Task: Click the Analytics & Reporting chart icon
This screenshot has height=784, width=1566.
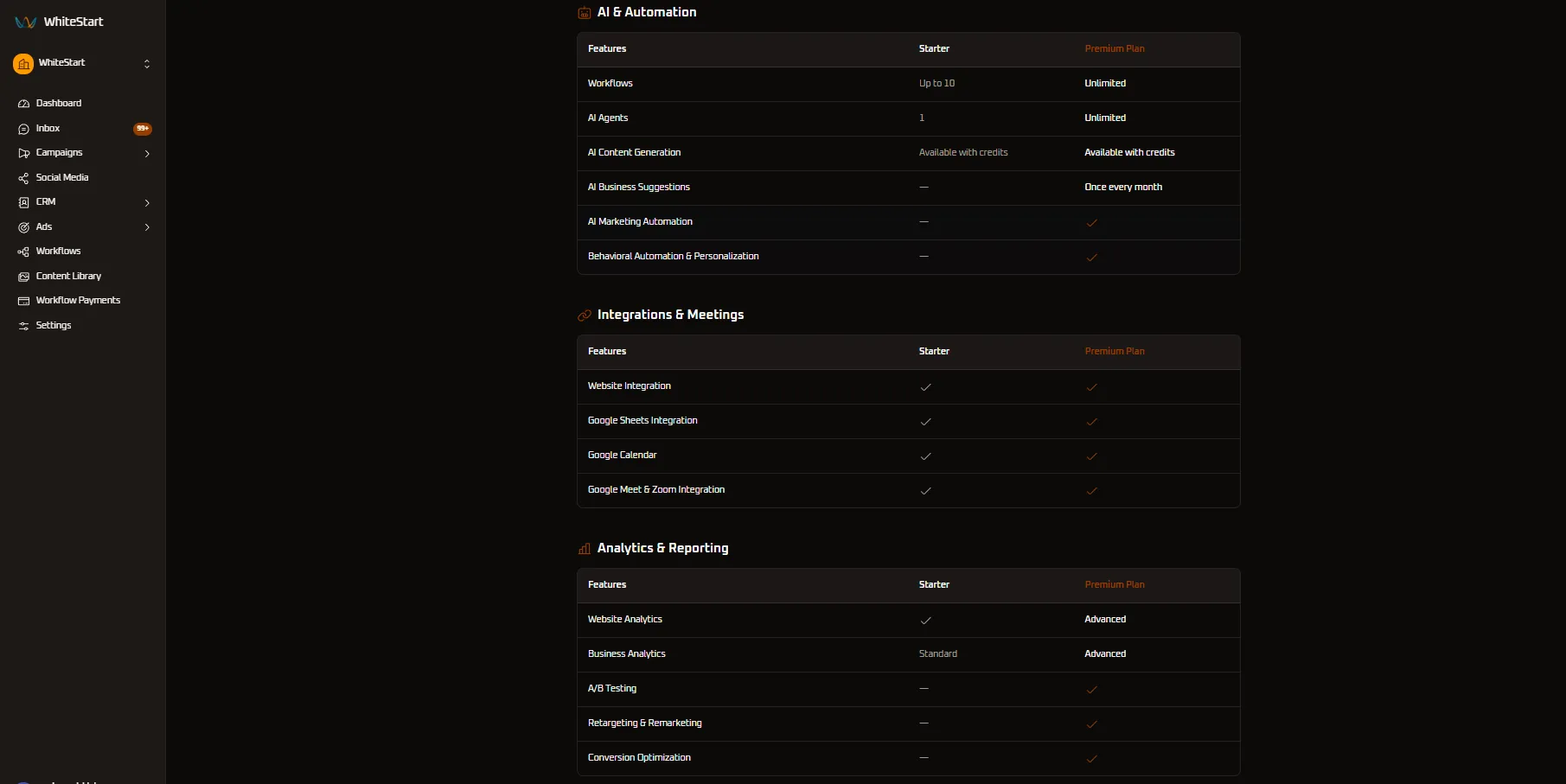Action: tap(585, 549)
